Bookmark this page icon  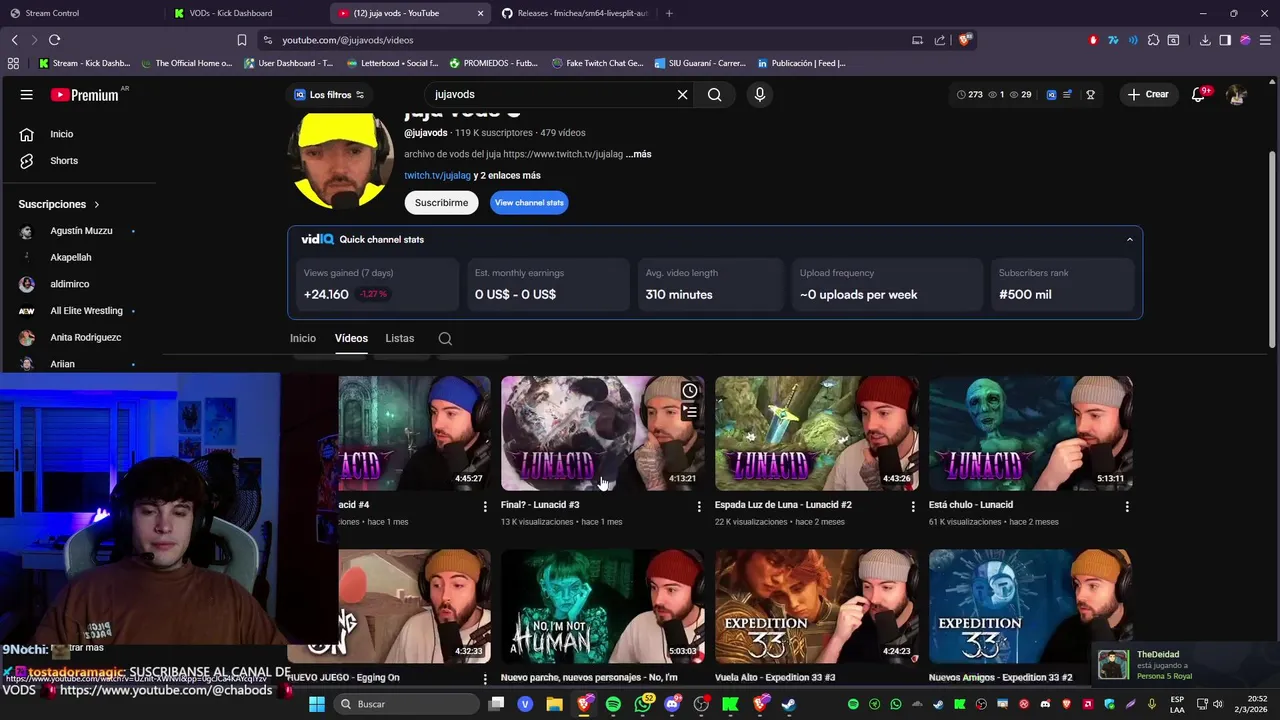click(x=241, y=40)
